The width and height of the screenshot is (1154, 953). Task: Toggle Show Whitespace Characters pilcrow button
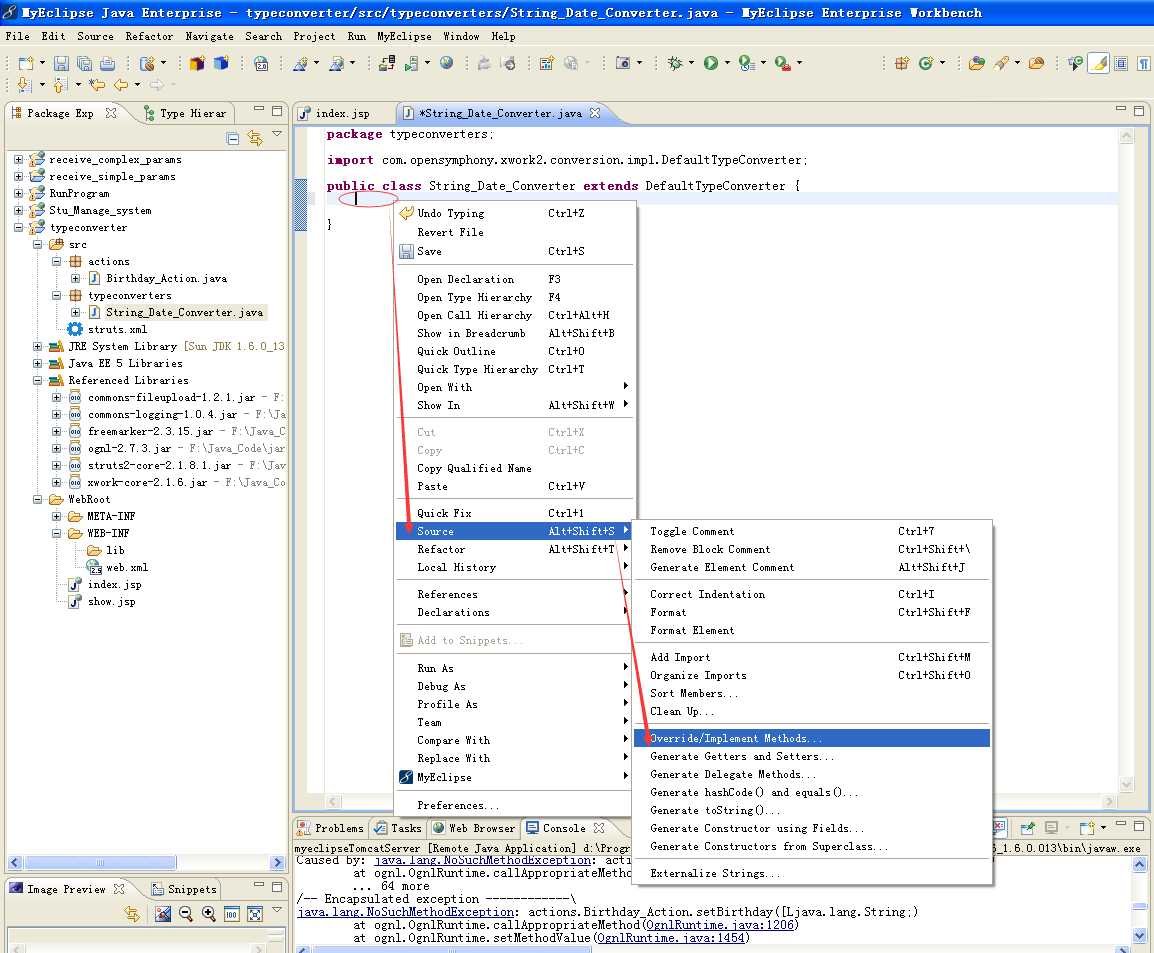tap(1143, 63)
